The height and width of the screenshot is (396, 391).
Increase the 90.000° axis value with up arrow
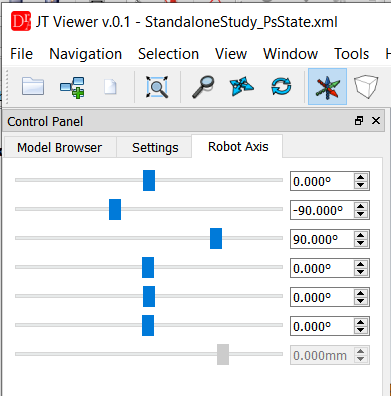360,235
